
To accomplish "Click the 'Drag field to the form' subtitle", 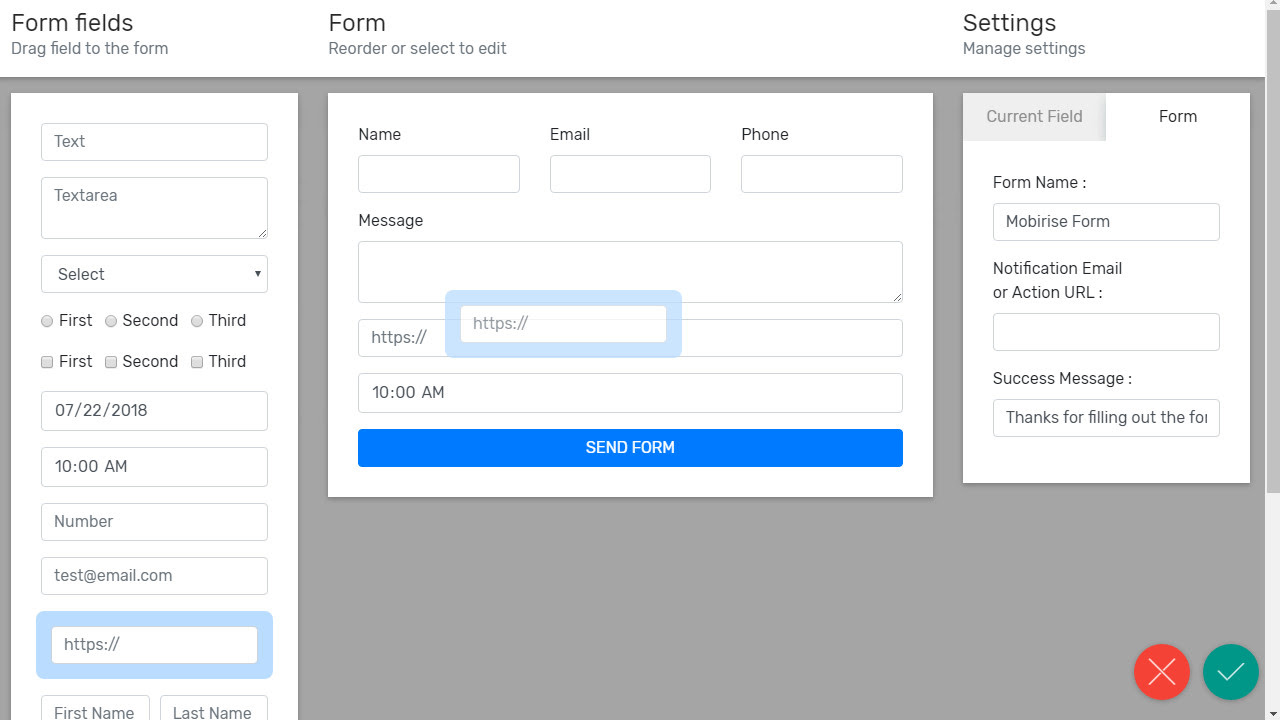I will (x=90, y=49).
